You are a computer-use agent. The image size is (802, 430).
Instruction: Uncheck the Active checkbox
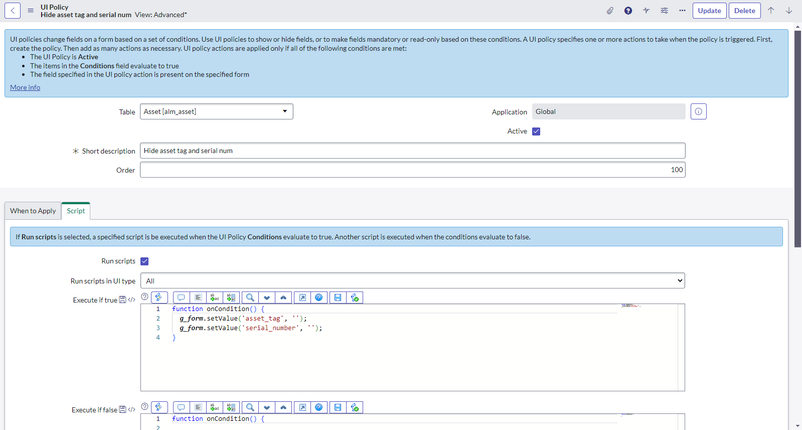pyautogui.click(x=536, y=131)
